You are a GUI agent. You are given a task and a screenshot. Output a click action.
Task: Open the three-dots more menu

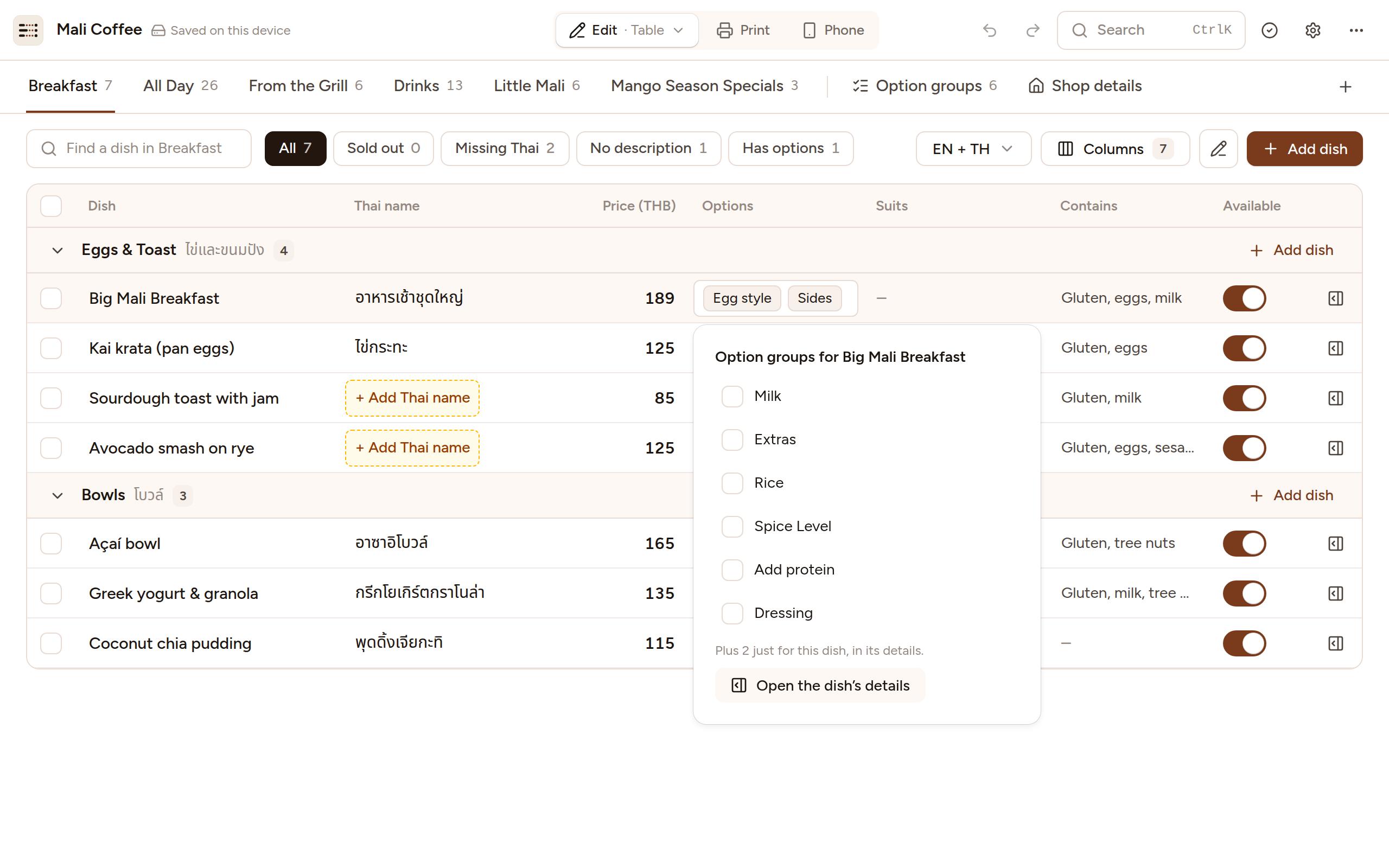pos(1356,30)
